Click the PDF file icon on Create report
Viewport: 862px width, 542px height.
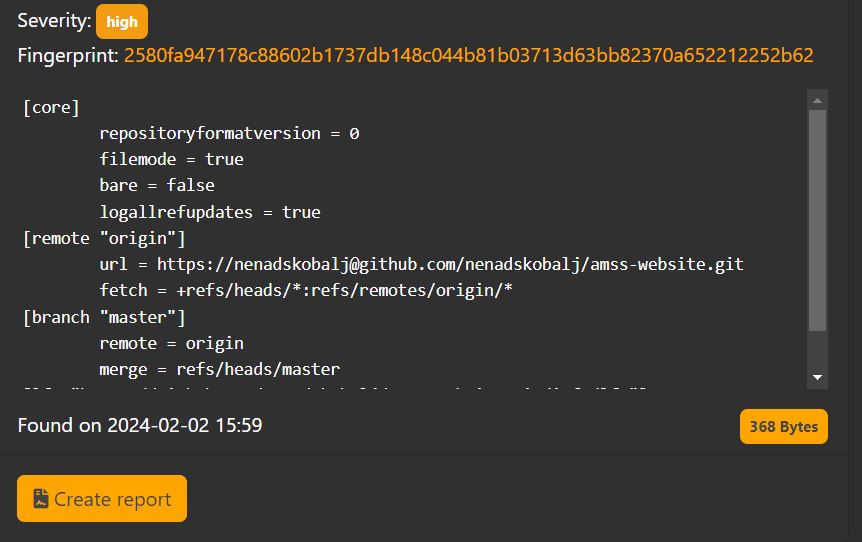(x=41, y=499)
